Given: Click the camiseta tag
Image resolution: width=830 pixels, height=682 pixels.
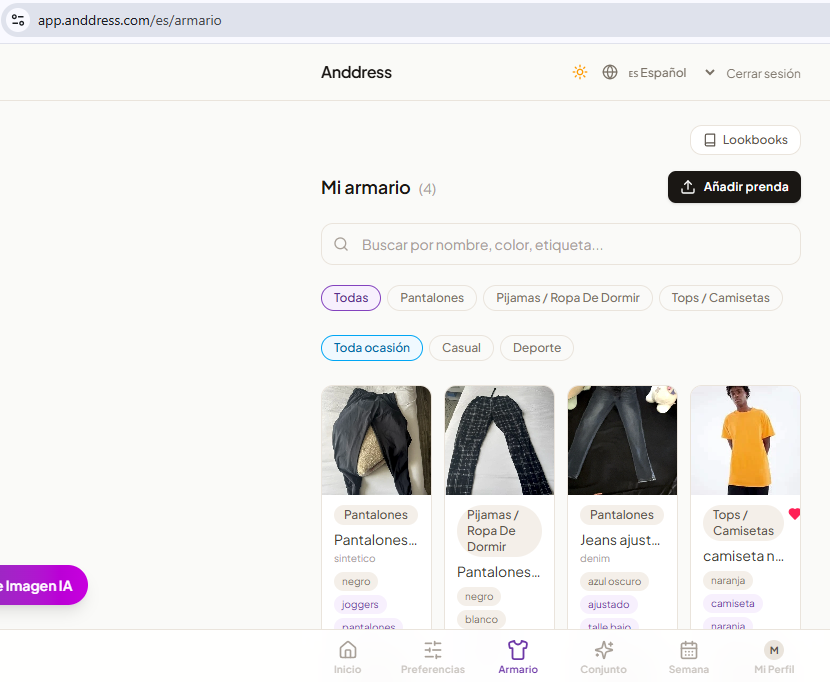Looking at the screenshot, I should click(732, 603).
